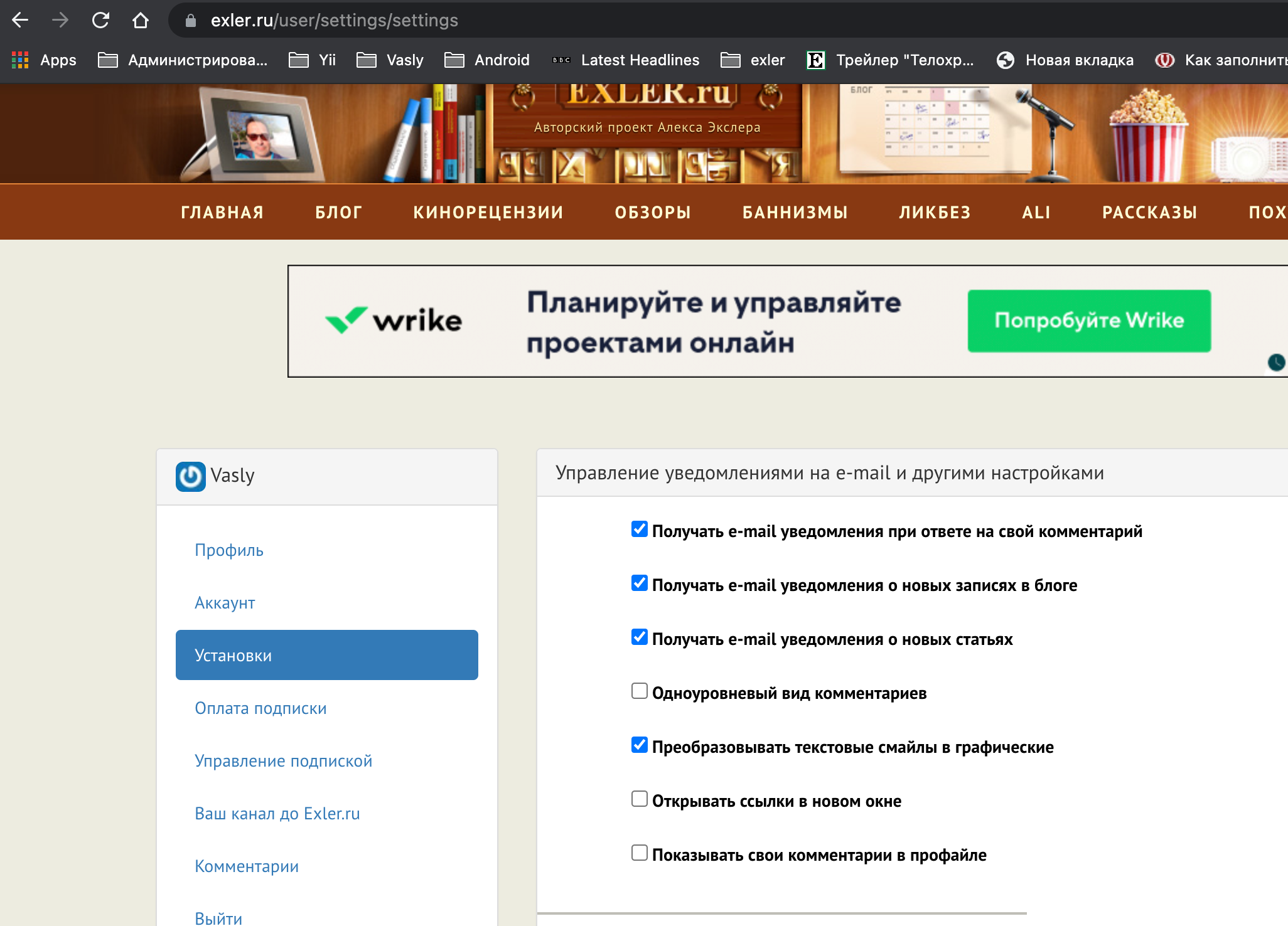This screenshot has width=1288, height=926.
Task: Click the browser home icon
Action: [x=141, y=20]
